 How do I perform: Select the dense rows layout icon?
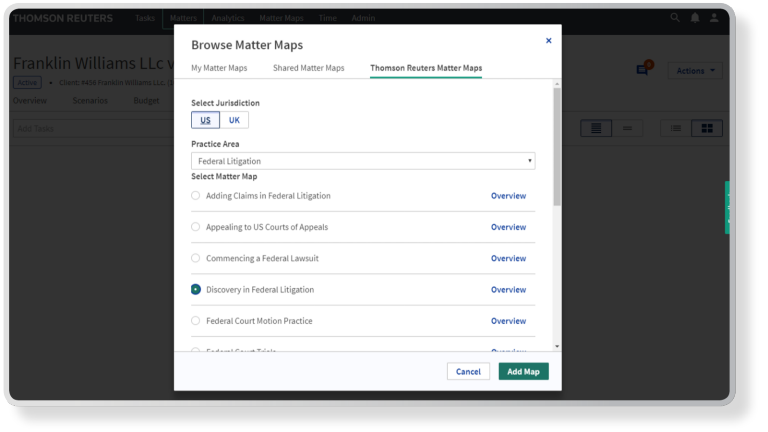(x=596, y=128)
